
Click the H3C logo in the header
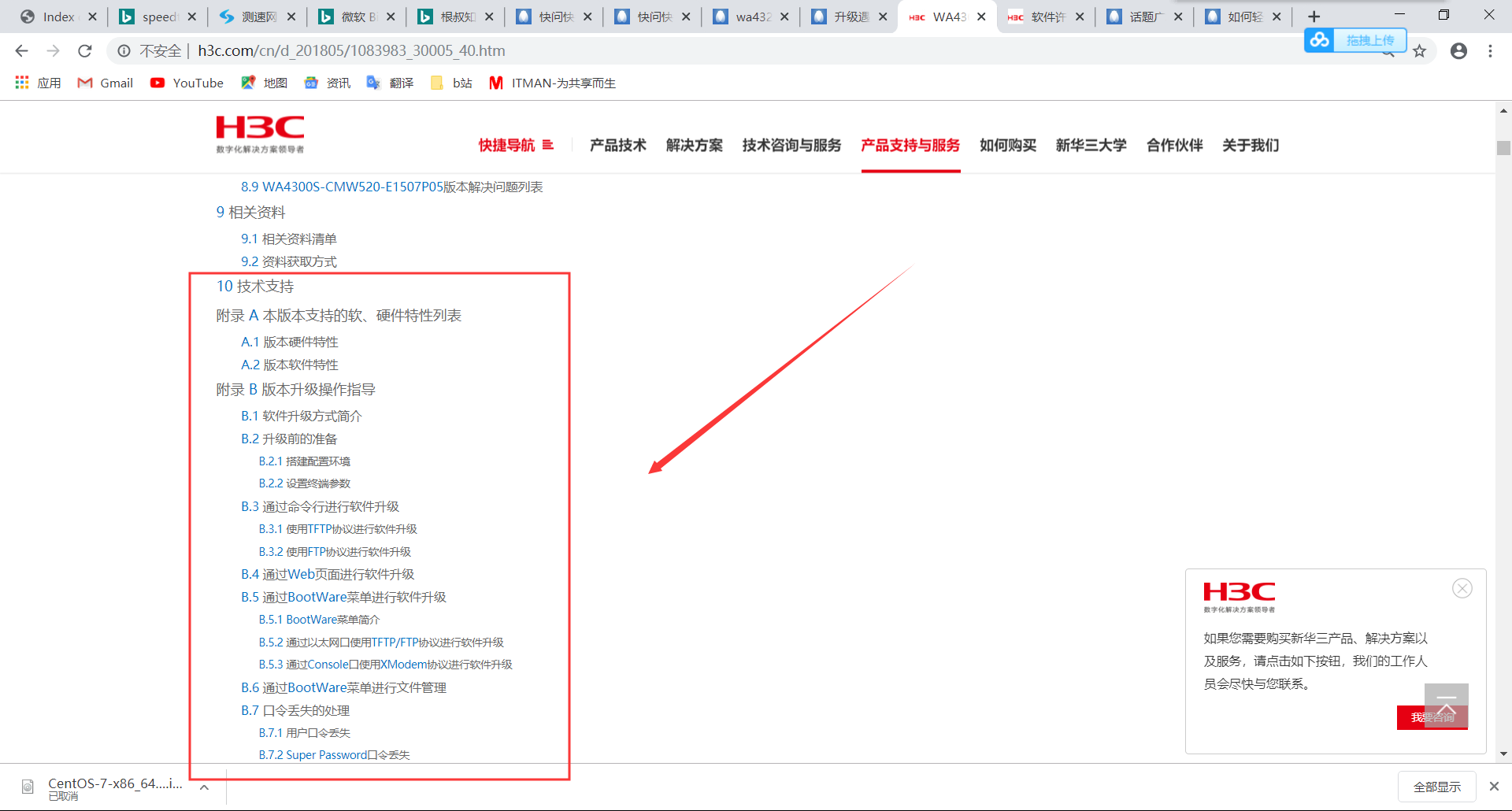click(x=260, y=135)
